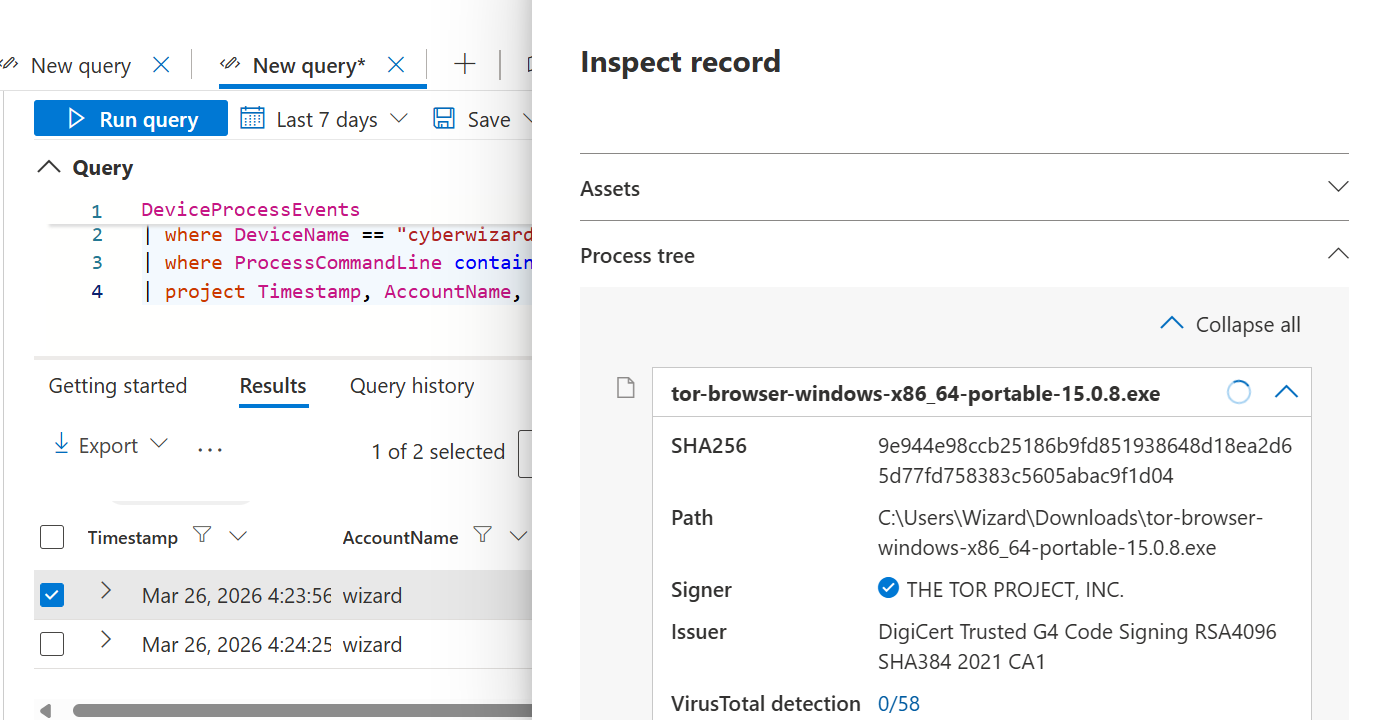Click the calendar icon for time range
The height and width of the screenshot is (720, 1382).
tap(252, 119)
